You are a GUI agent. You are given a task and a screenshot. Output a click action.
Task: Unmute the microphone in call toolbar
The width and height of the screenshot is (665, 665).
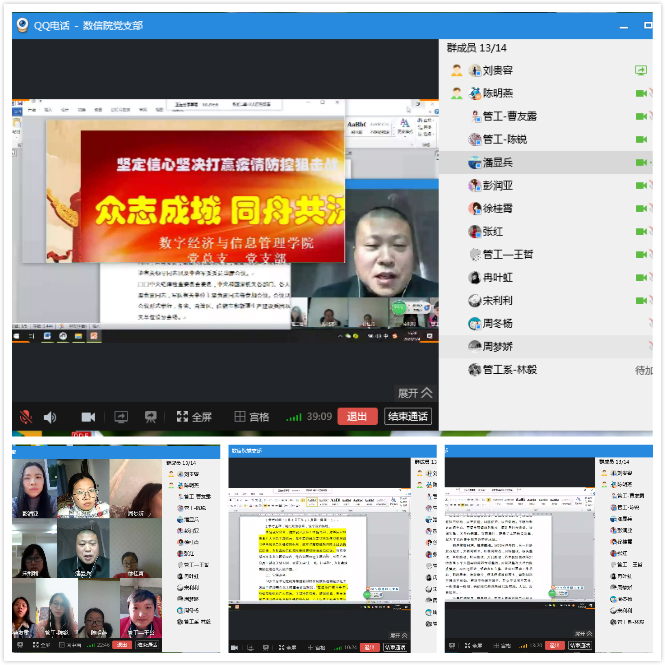click(x=25, y=416)
